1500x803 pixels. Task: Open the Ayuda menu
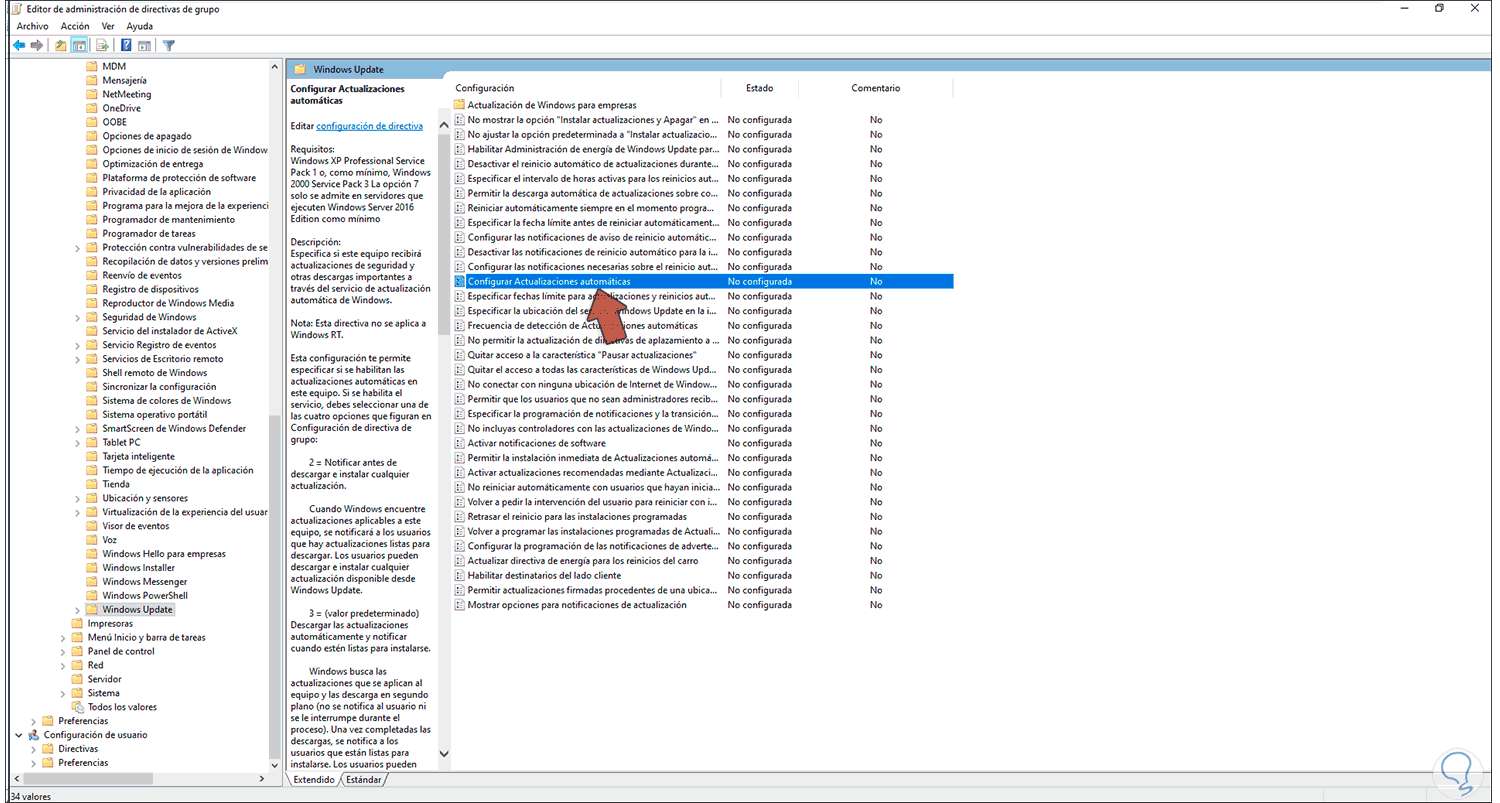point(140,26)
